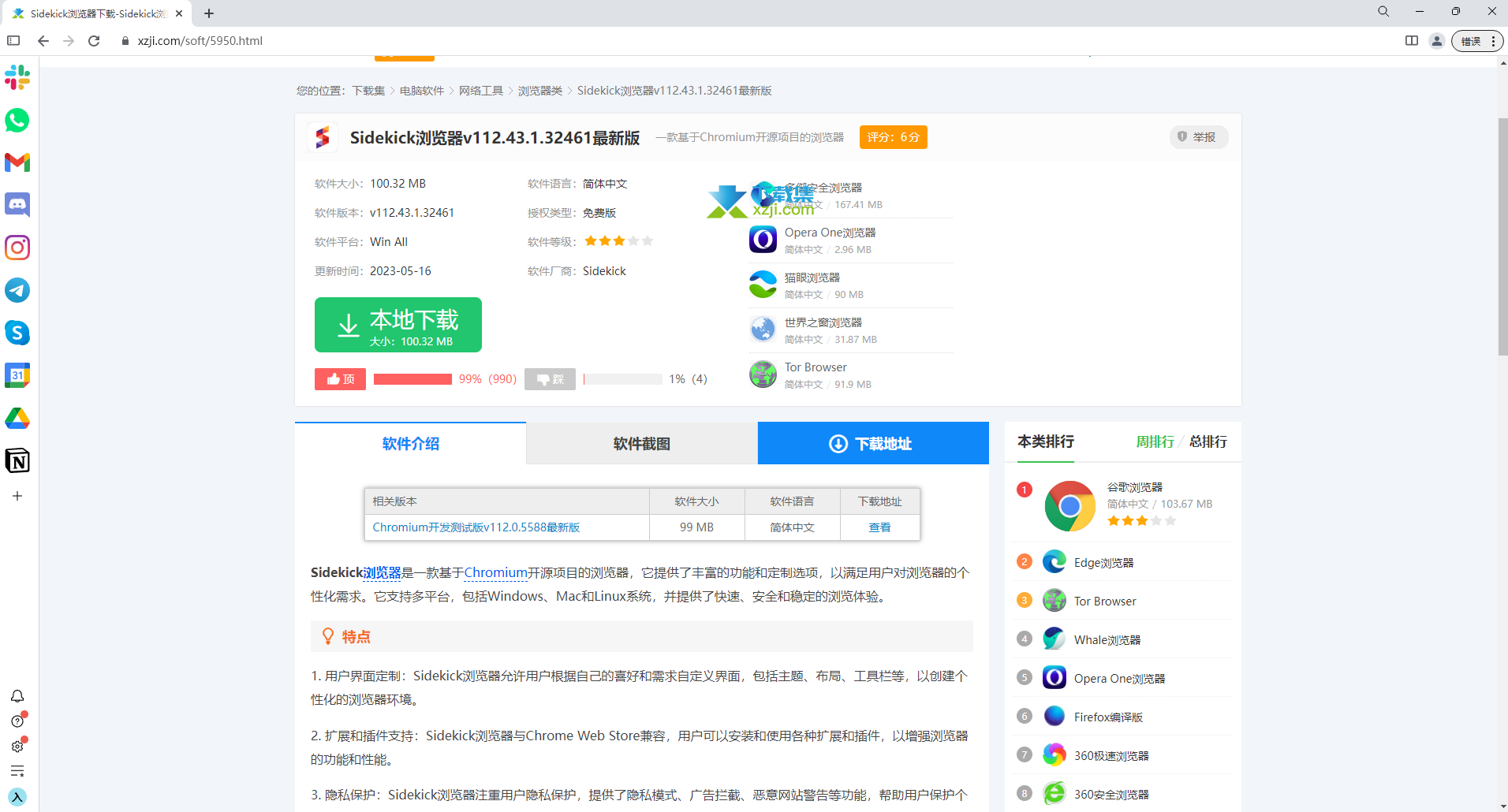The width and height of the screenshot is (1508, 812).
Task: Go back to previous page
Action: 43,41
